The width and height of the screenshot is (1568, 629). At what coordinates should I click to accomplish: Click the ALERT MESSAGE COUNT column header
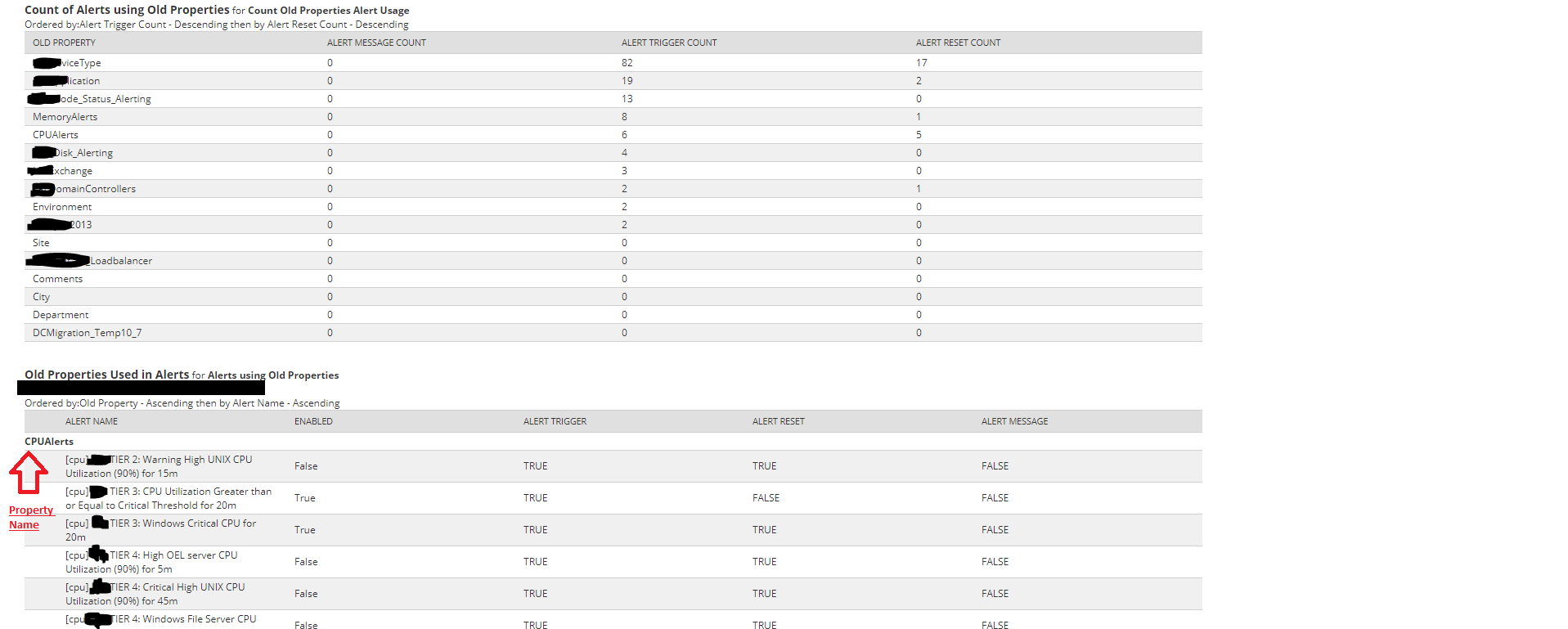point(376,43)
